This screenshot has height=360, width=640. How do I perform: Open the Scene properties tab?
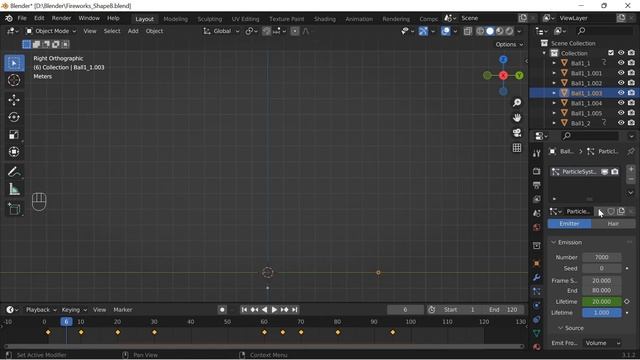(536, 213)
